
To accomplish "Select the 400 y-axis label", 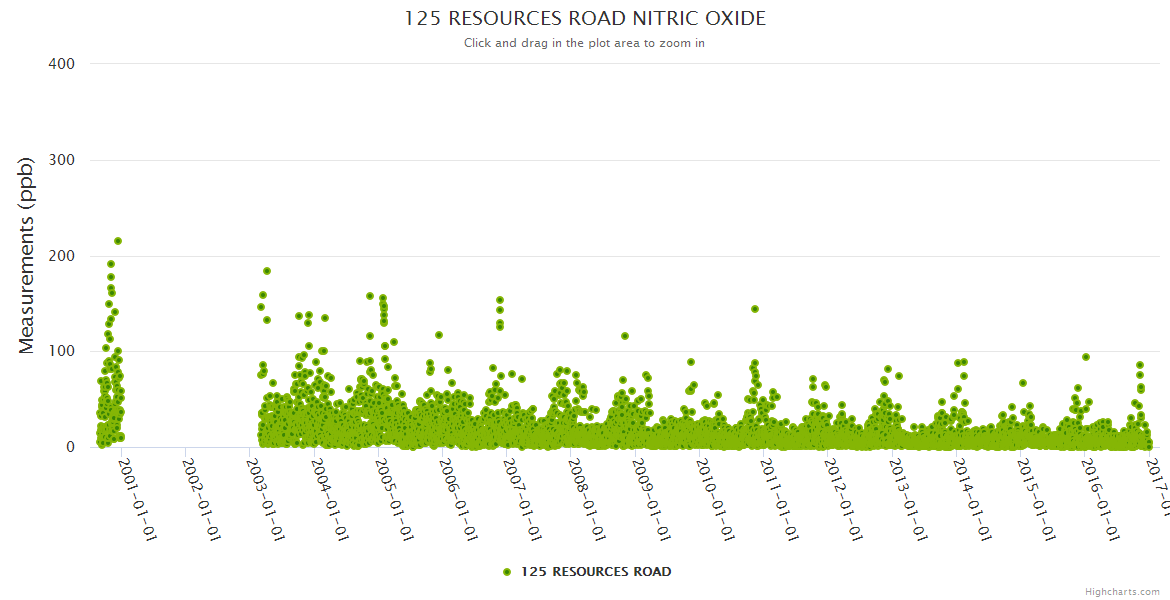I will (61, 64).
